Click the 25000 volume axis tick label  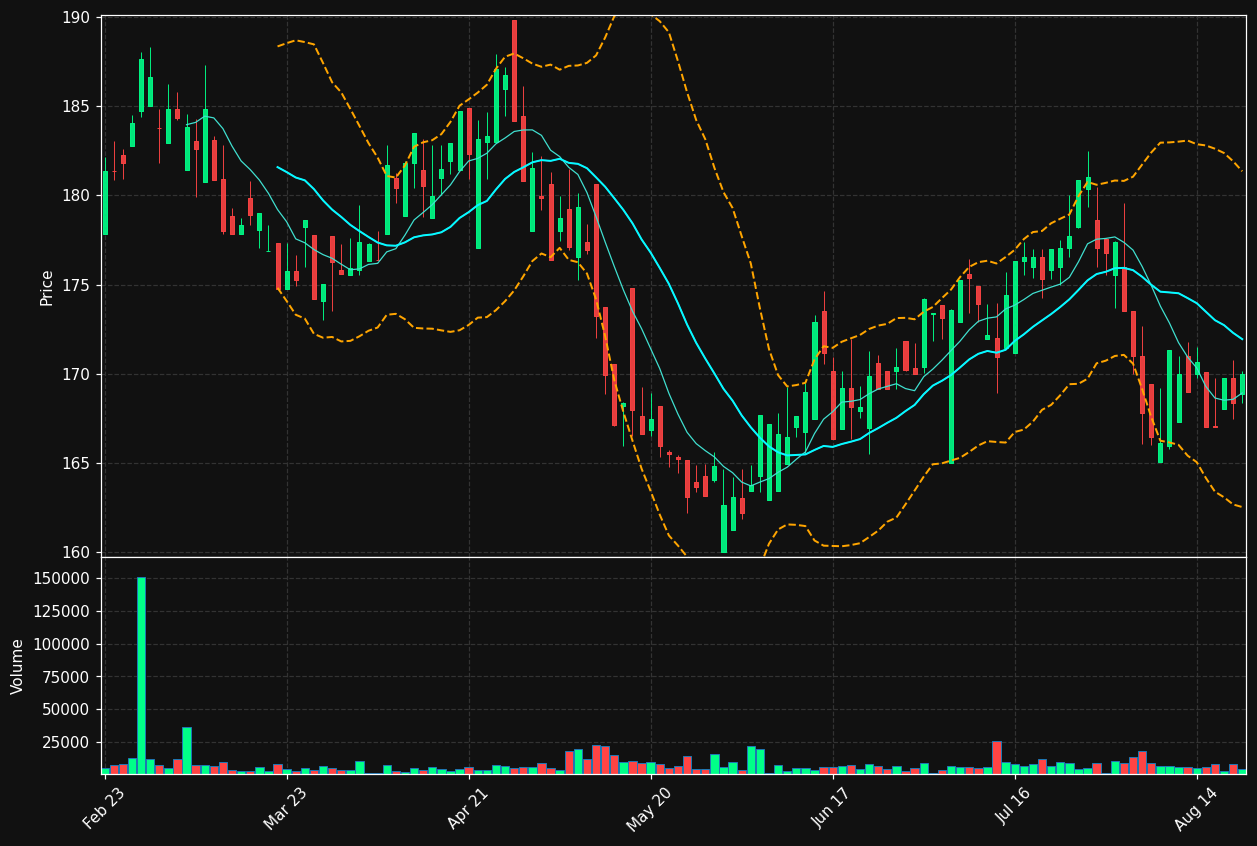coord(66,742)
